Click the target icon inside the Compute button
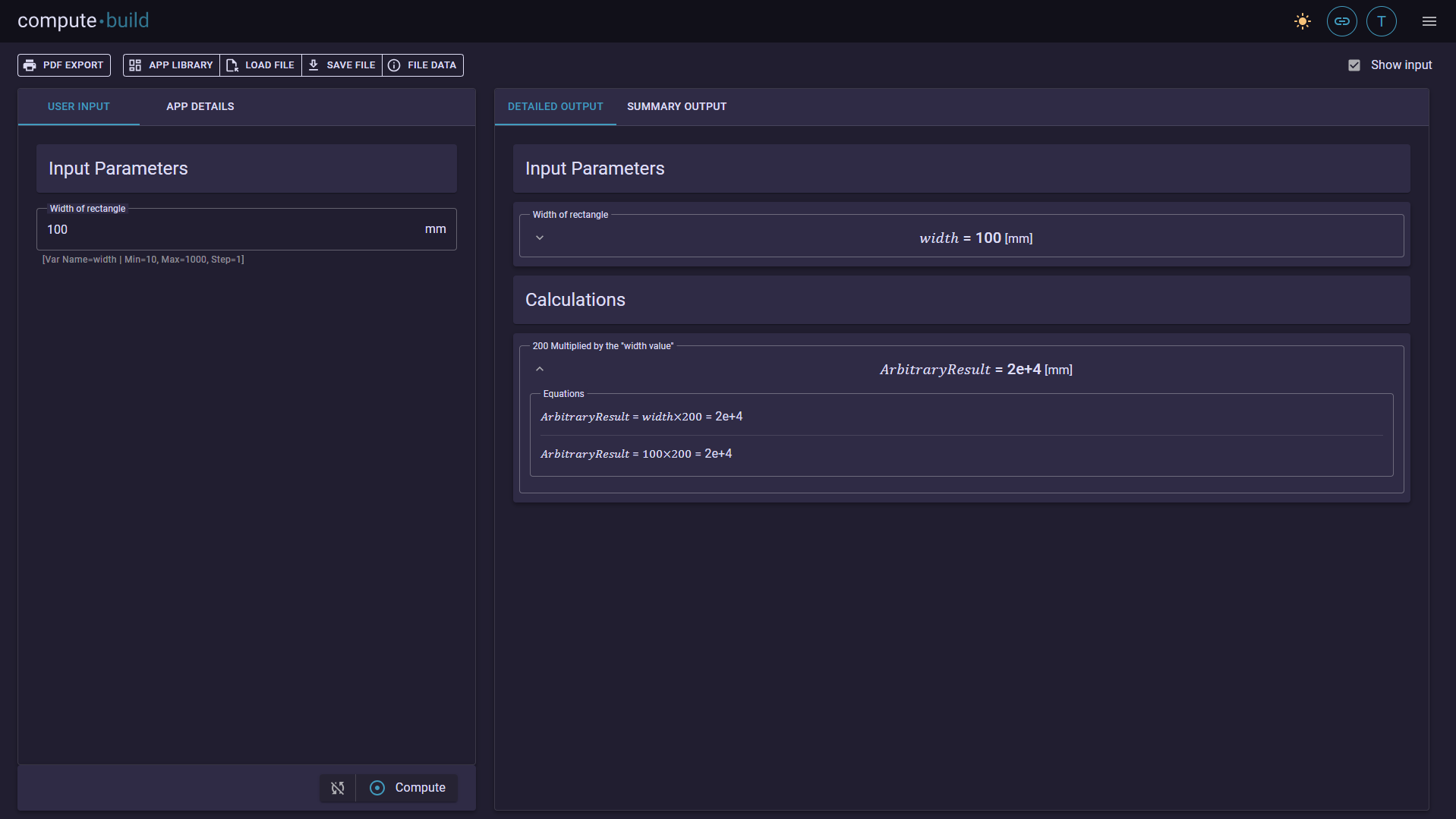 coord(377,788)
